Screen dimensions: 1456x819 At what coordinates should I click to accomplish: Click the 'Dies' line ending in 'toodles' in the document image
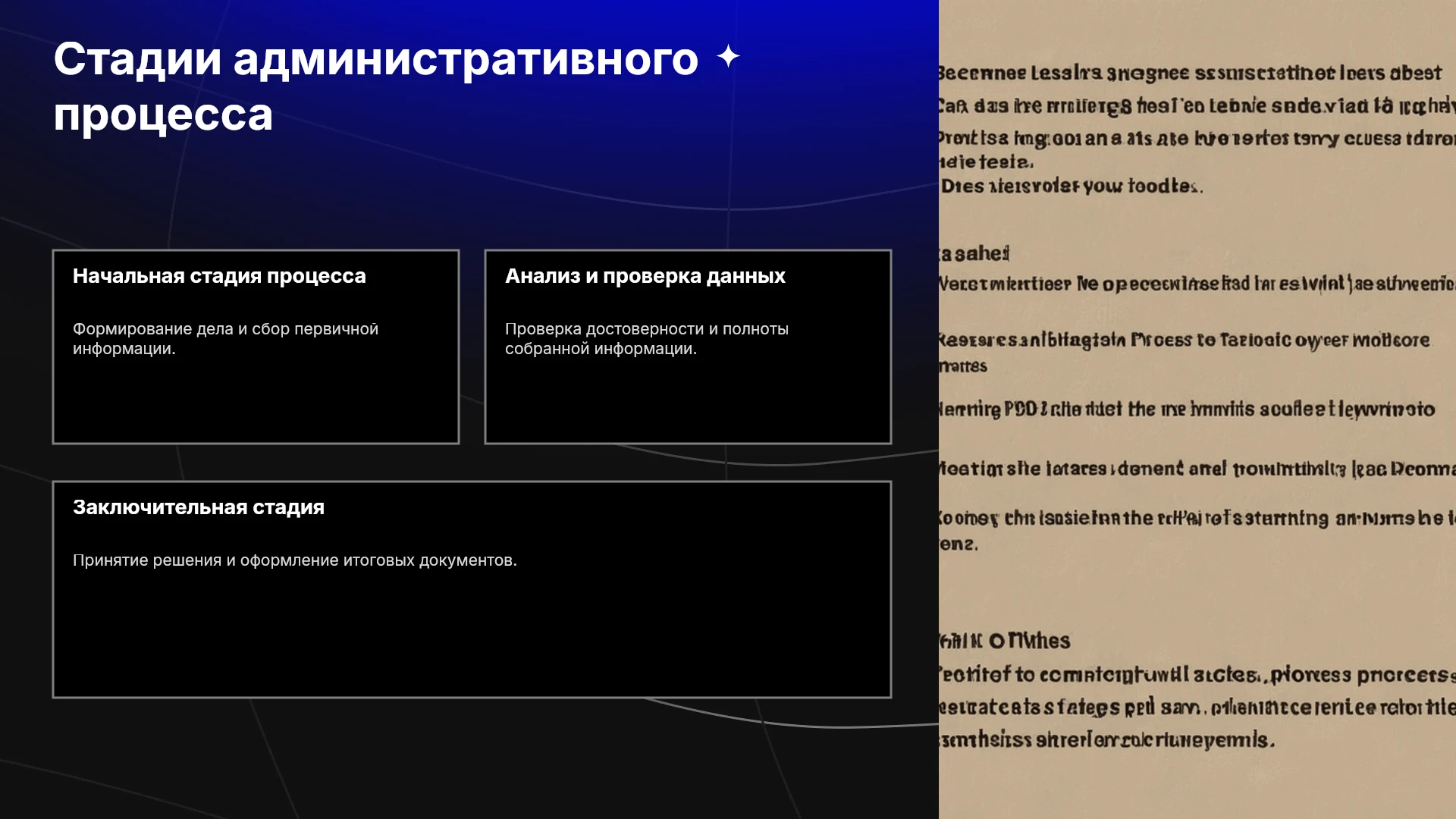(1071, 187)
